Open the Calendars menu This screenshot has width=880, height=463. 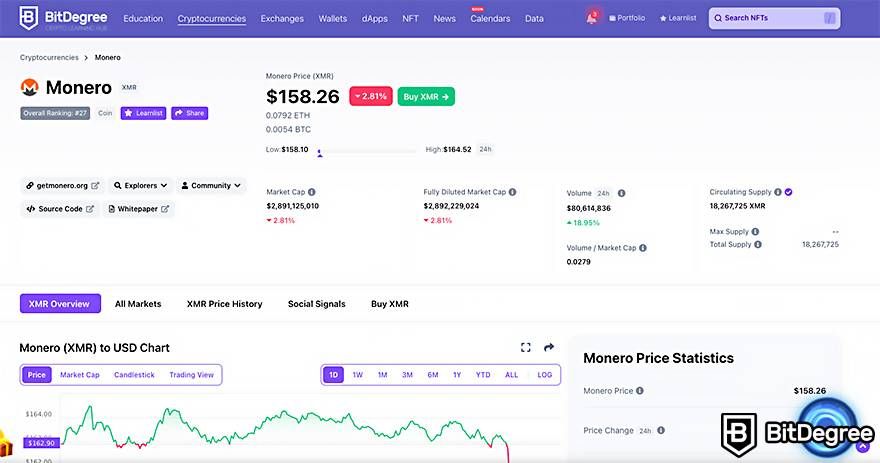490,19
